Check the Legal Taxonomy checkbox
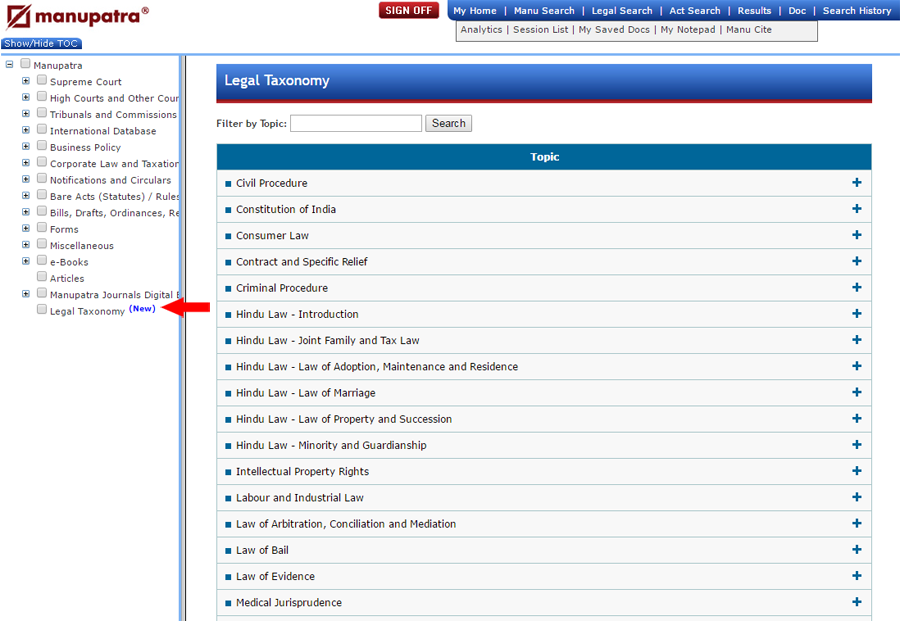This screenshot has height=621, width=900. (x=42, y=309)
